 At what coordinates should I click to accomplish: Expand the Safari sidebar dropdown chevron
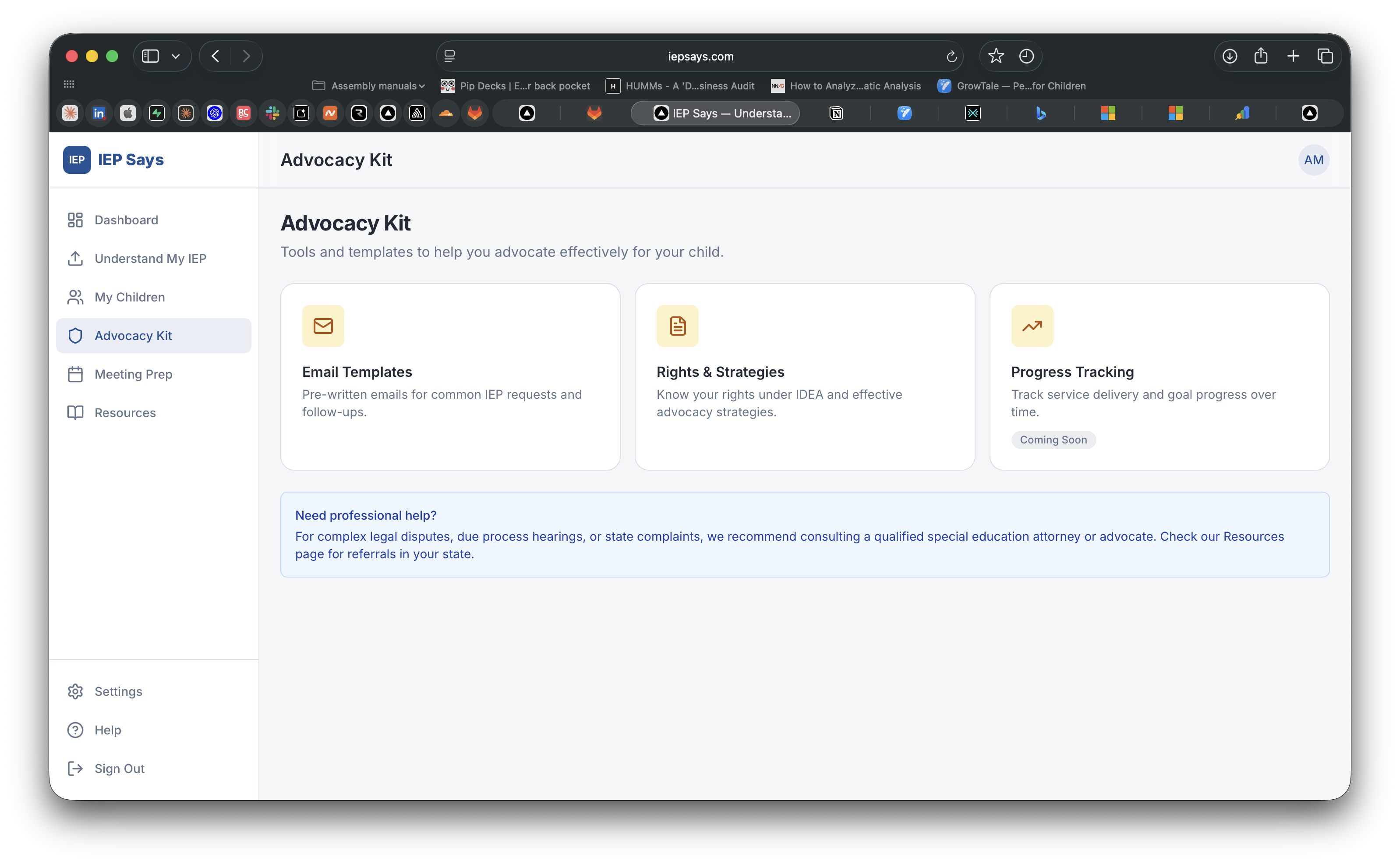176,56
